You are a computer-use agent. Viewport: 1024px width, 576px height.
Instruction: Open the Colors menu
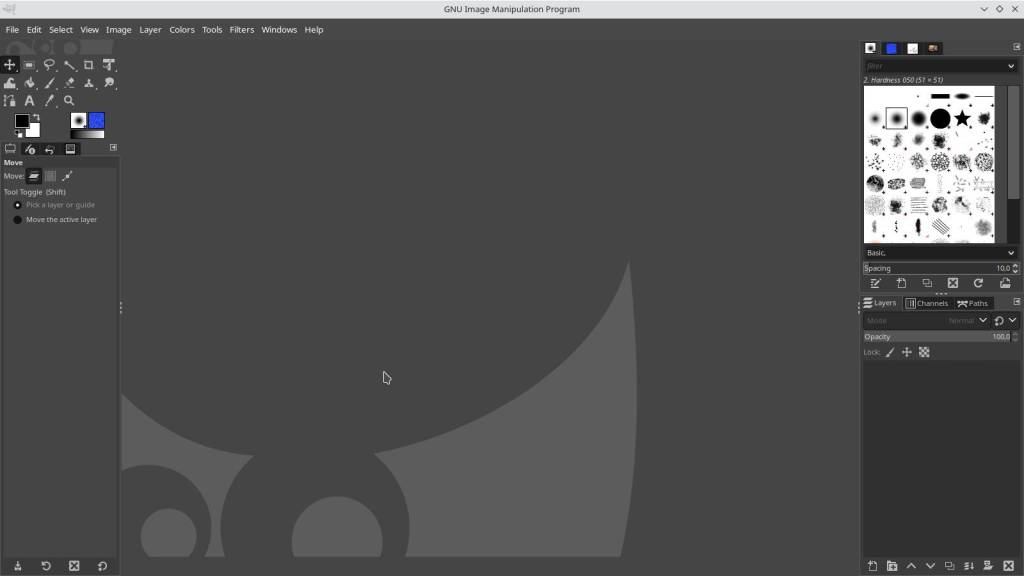coord(182,29)
